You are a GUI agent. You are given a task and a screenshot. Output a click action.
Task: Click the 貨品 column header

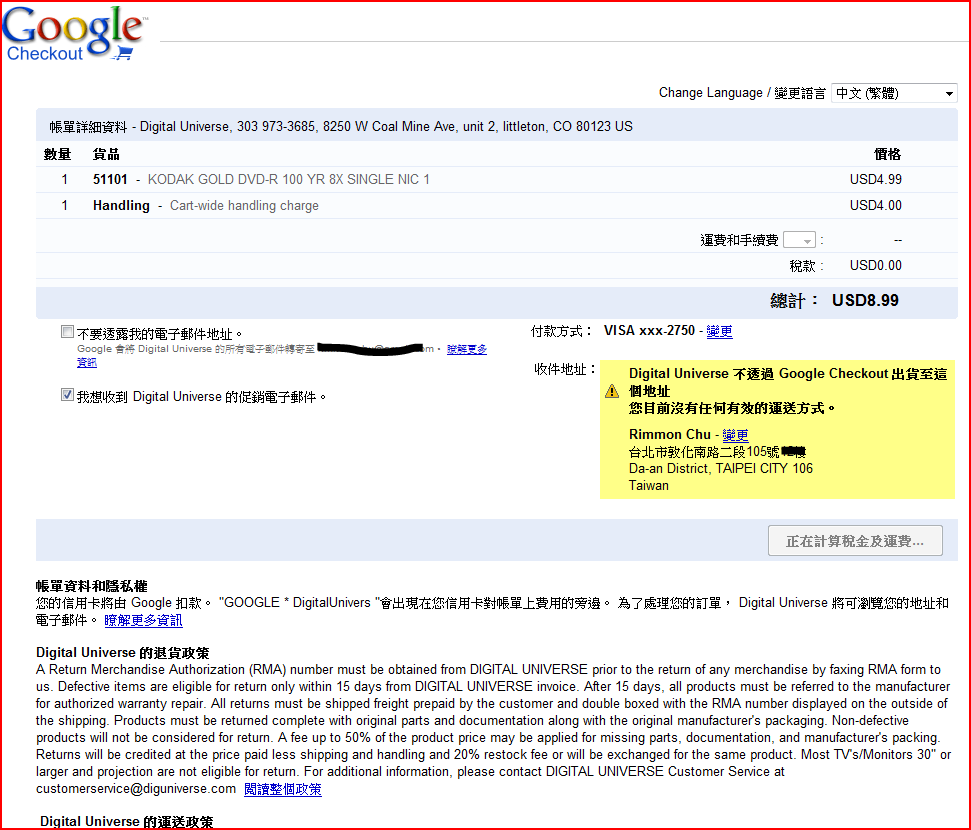tap(106, 154)
